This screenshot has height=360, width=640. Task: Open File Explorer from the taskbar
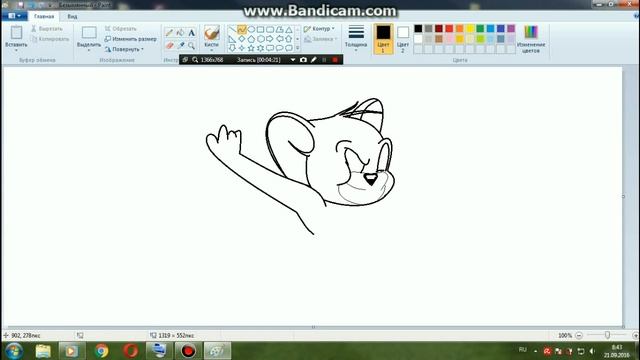point(43,351)
